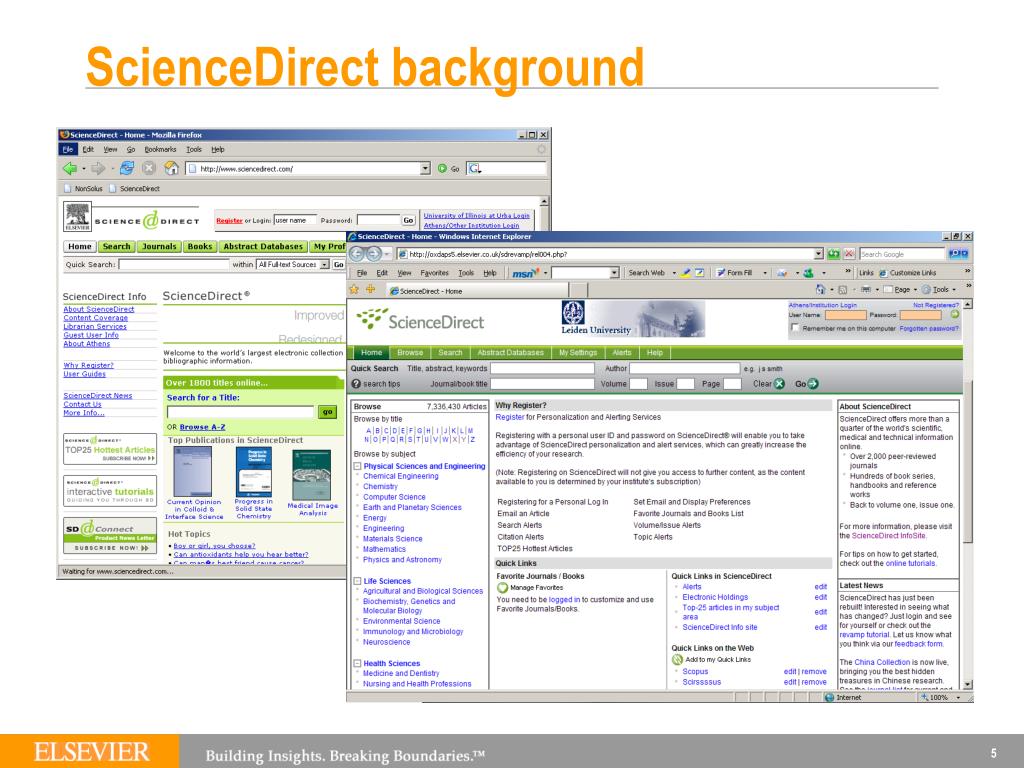The width and height of the screenshot is (1024, 768).
Task: Click the msn logo in the IE toolbar
Action: (525, 273)
